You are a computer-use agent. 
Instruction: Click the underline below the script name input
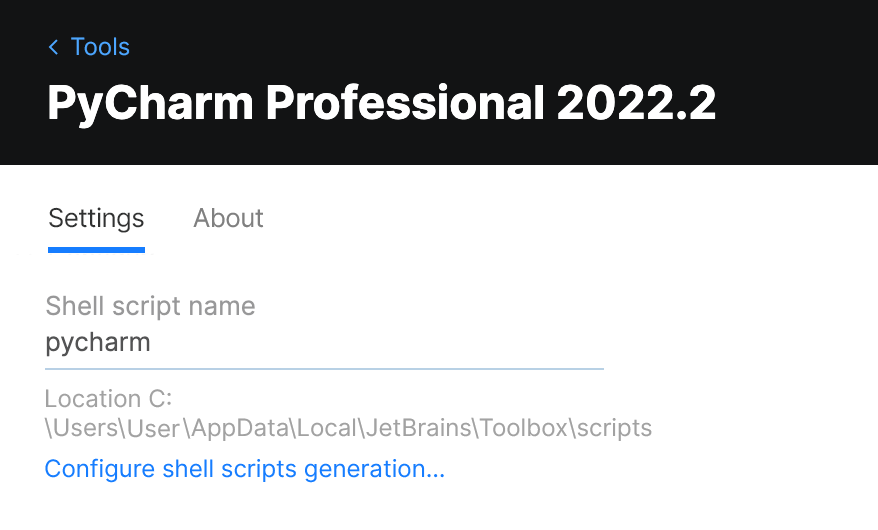click(x=324, y=368)
